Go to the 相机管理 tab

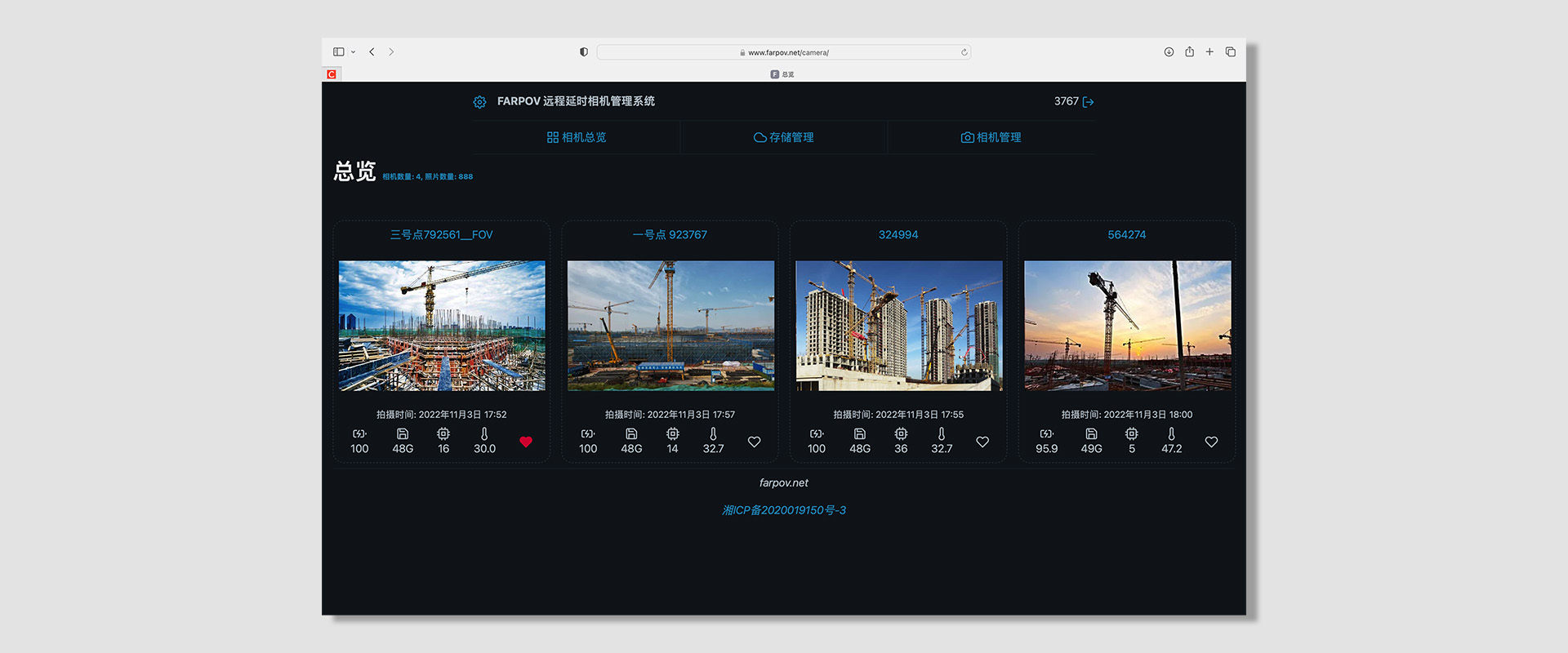pyautogui.click(x=991, y=137)
